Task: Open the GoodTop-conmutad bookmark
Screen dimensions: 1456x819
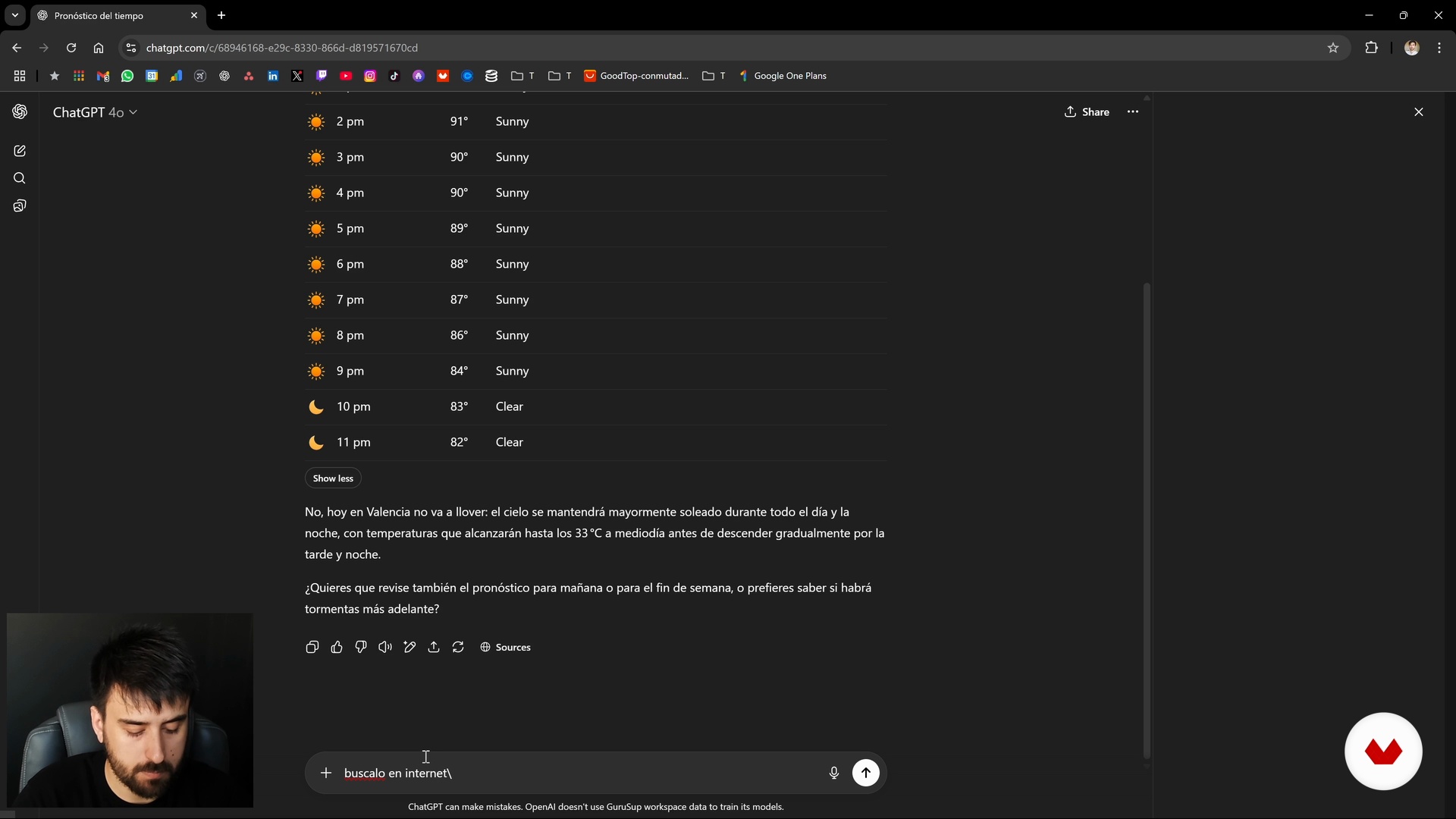Action: point(636,76)
